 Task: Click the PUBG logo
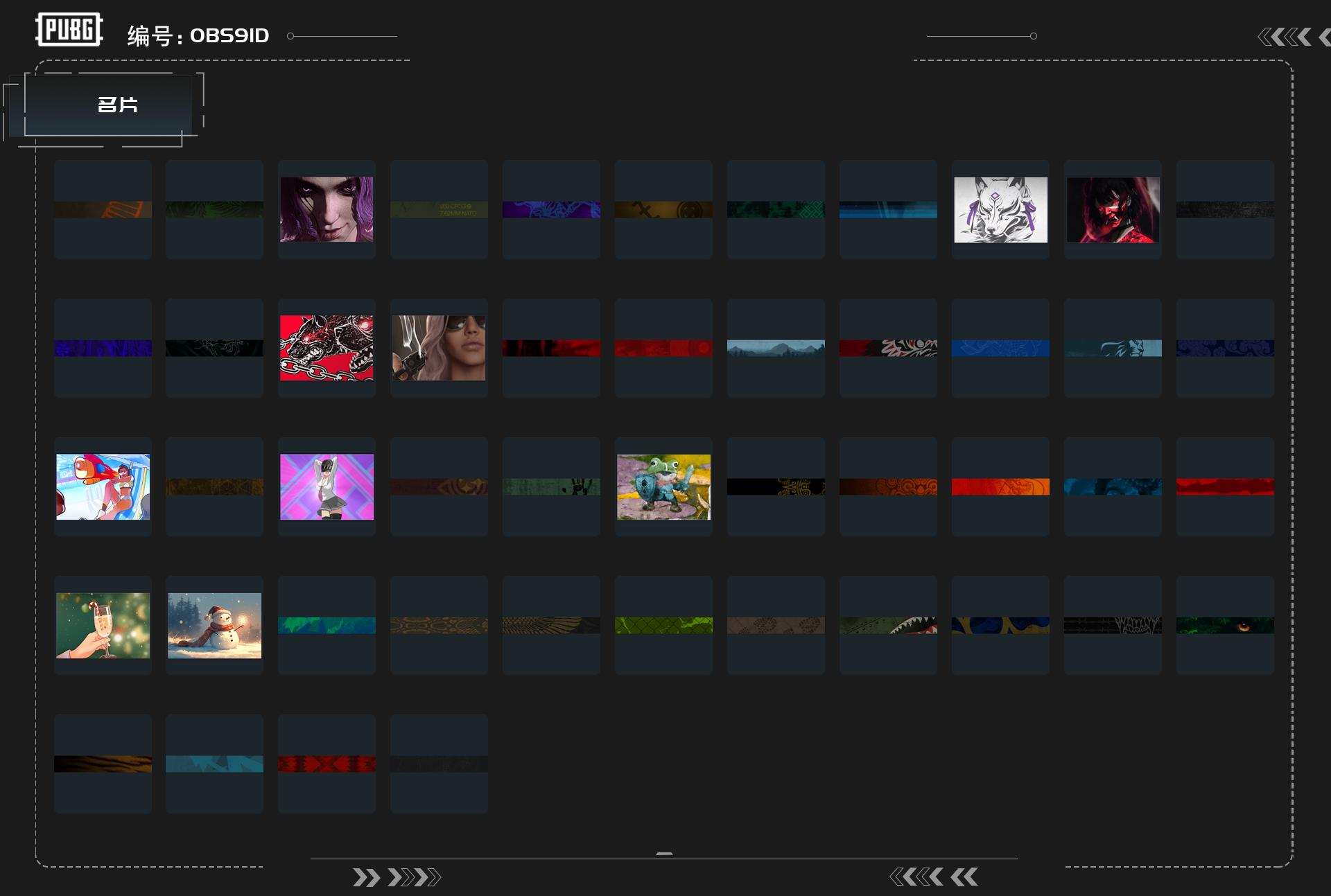click(69, 30)
